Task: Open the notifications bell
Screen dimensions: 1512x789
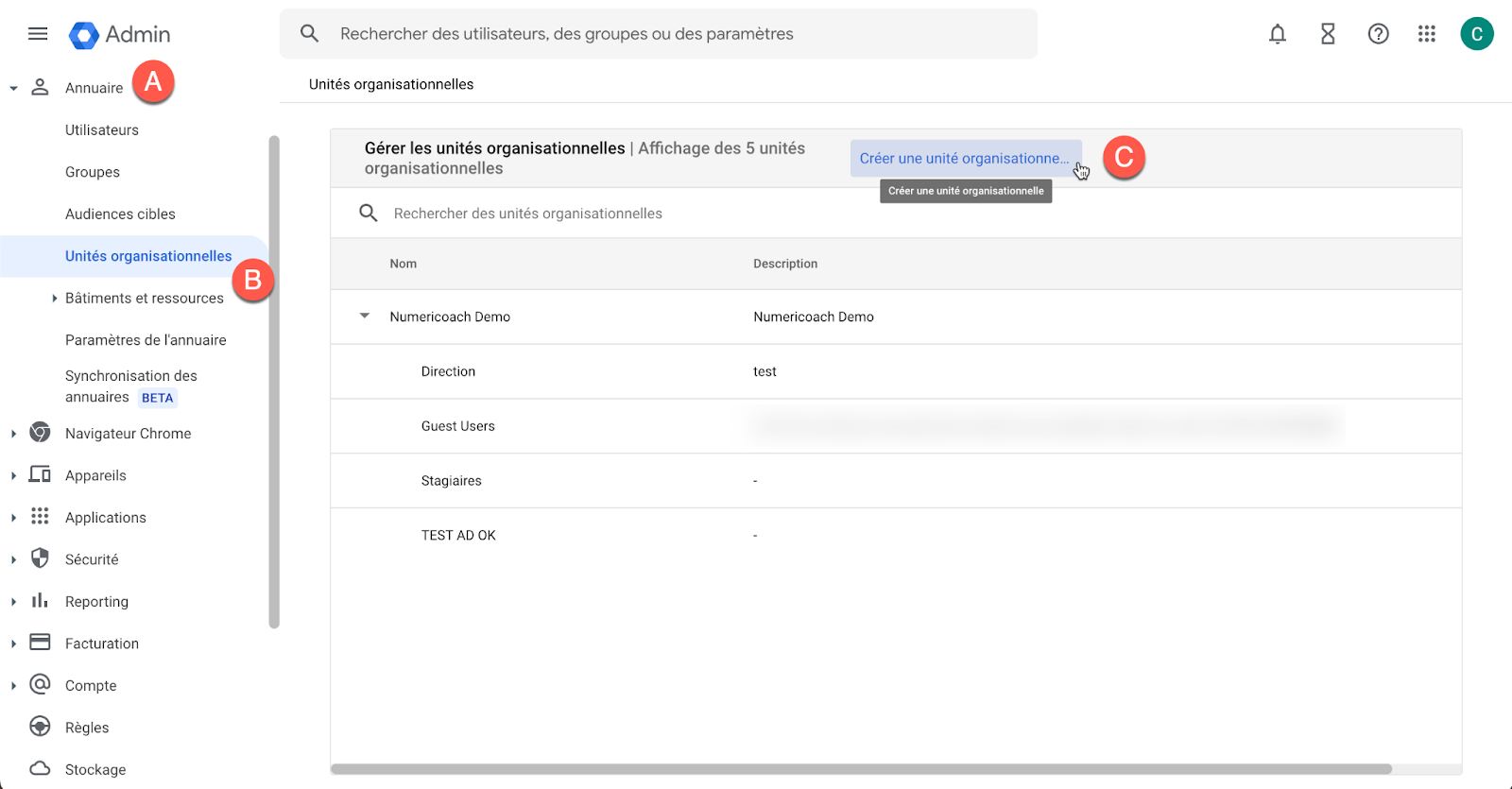Action: 1278,34
